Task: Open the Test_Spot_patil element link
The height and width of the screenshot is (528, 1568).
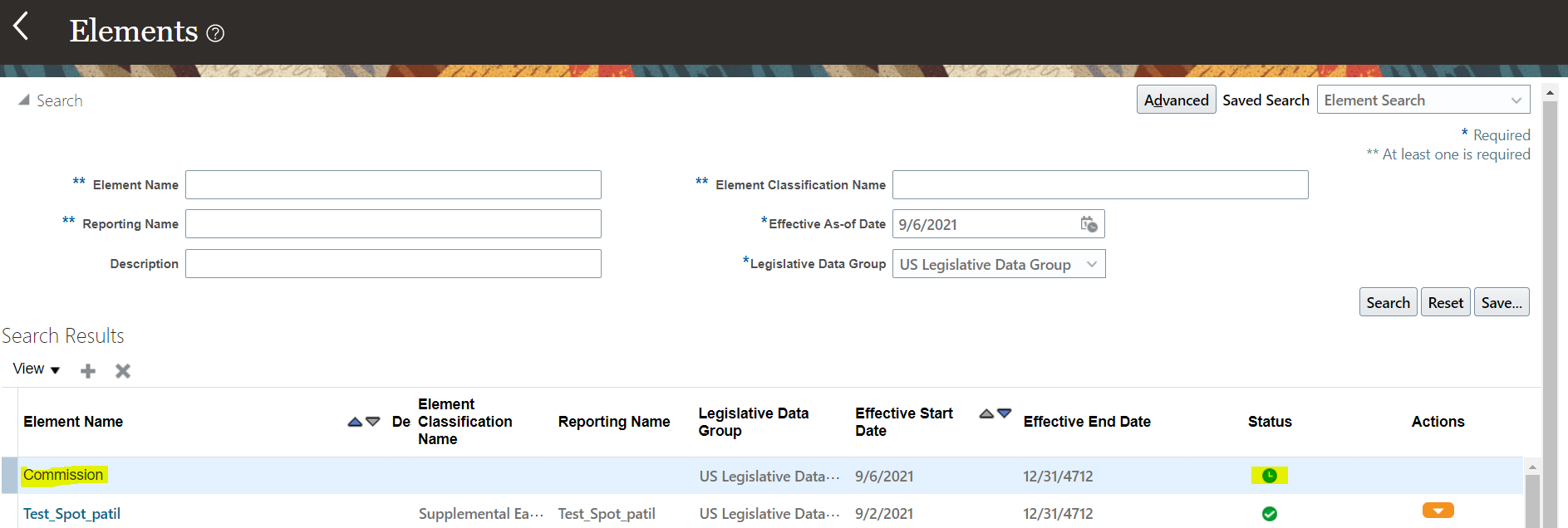Action: (71, 514)
